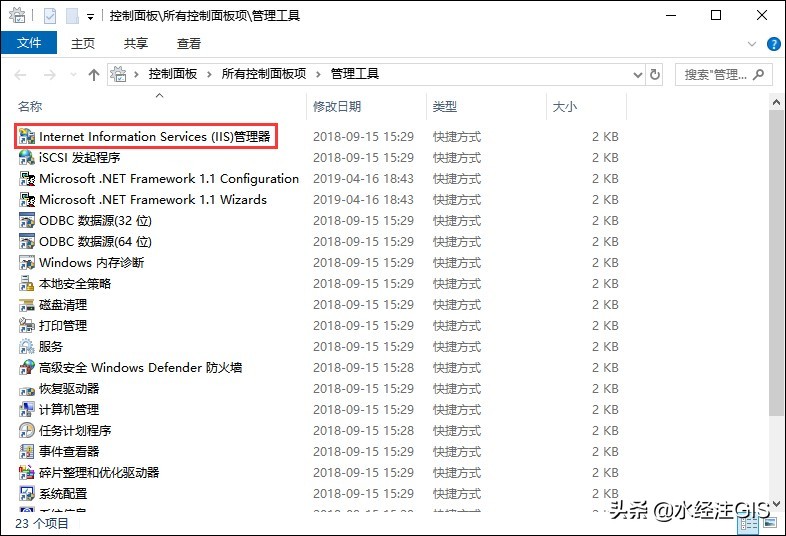Click 所有控制面板项 in the address breadcrumb
This screenshot has width=786, height=536.
264,74
